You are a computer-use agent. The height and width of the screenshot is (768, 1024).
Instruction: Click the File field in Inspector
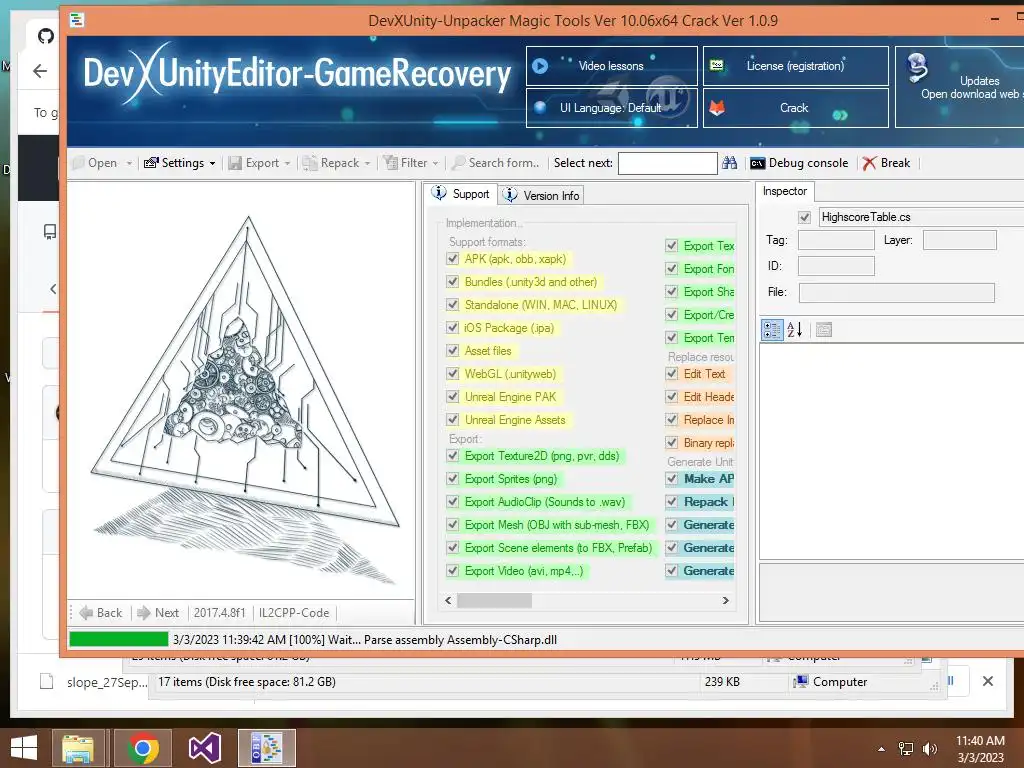[897, 293]
